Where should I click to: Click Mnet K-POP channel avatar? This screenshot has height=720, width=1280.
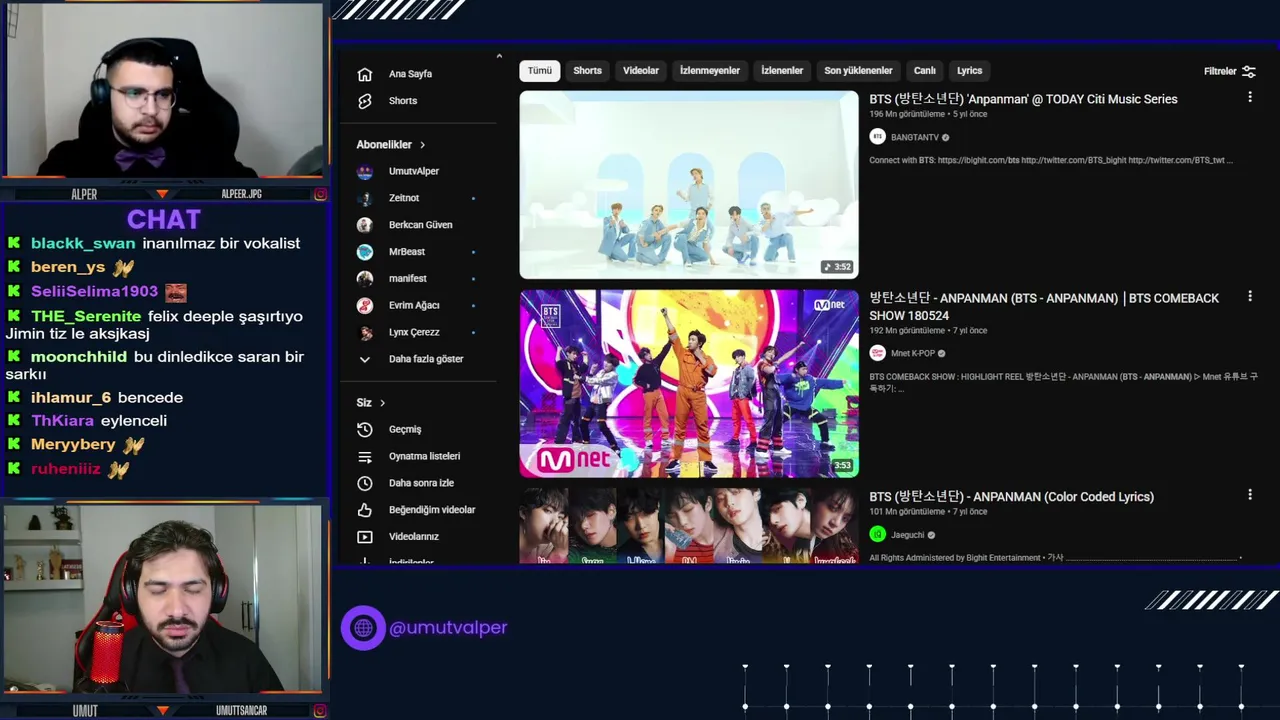(877, 353)
